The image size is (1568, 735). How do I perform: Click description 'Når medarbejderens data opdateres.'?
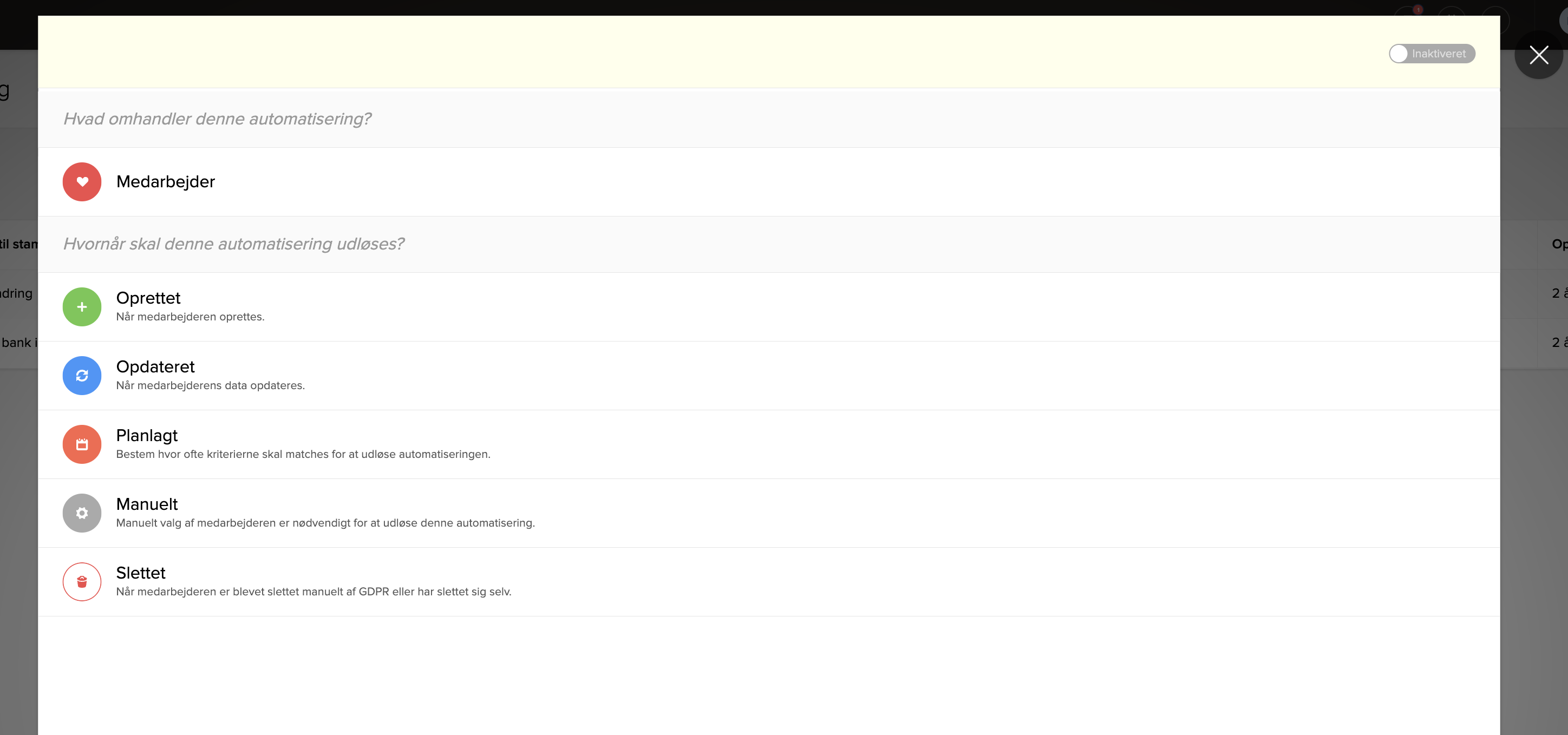point(210,385)
